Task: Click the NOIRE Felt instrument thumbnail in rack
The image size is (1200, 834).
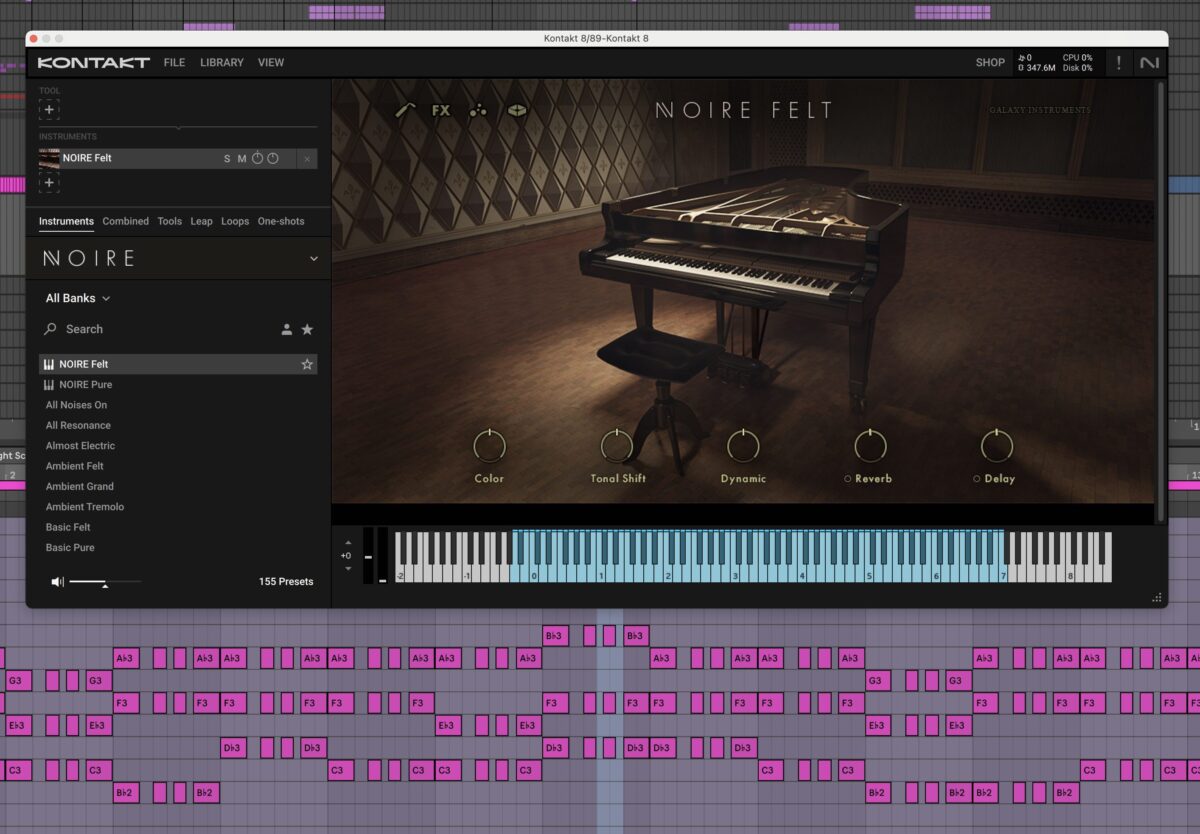Action: (49, 158)
